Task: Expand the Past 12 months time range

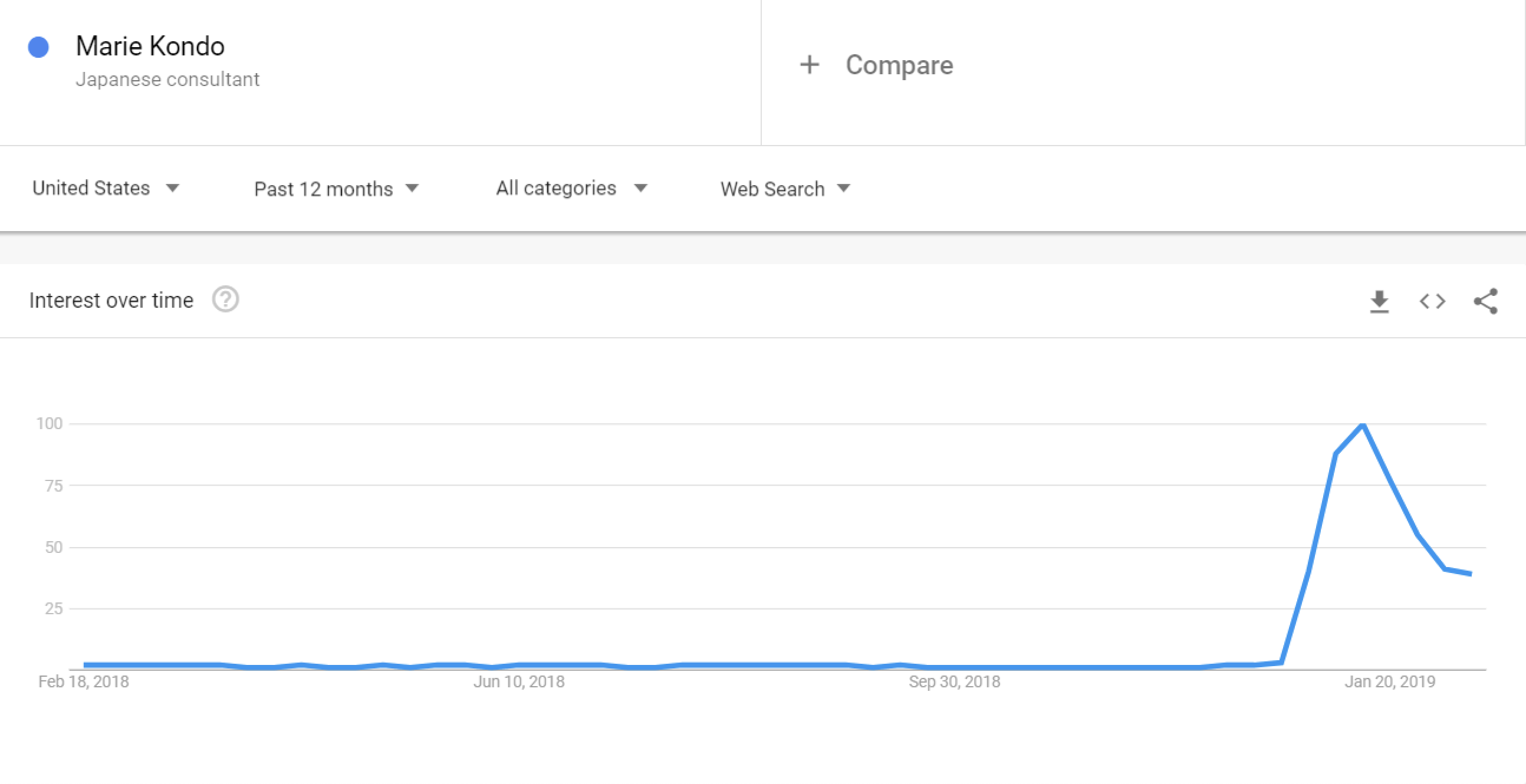Action: (x=336, y=189)
